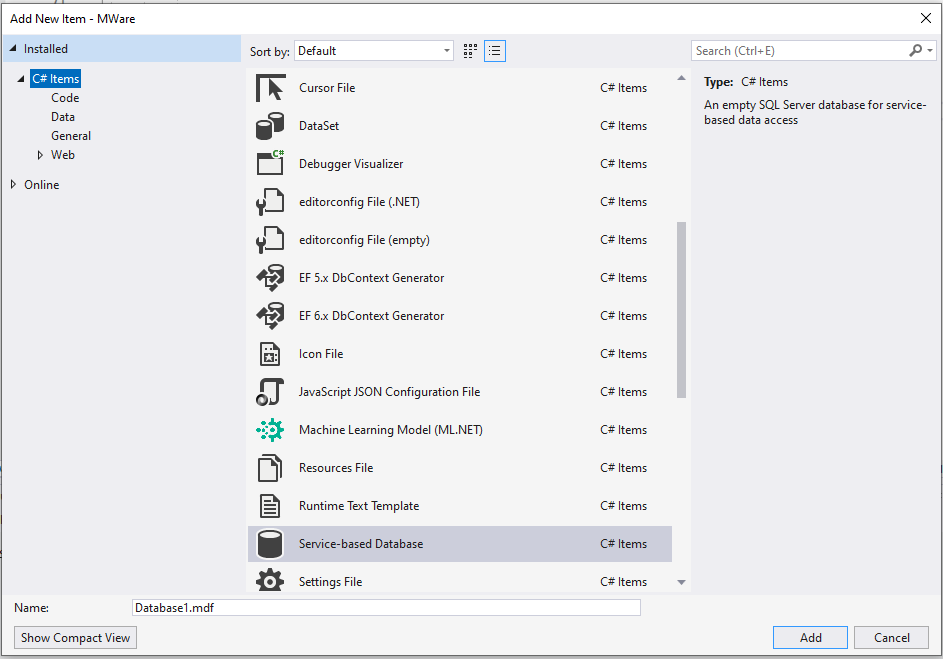The height and width of the screenshot is (659, 943).
Task: Select the Debugger Visualizer label
Action: pos(351,164)
